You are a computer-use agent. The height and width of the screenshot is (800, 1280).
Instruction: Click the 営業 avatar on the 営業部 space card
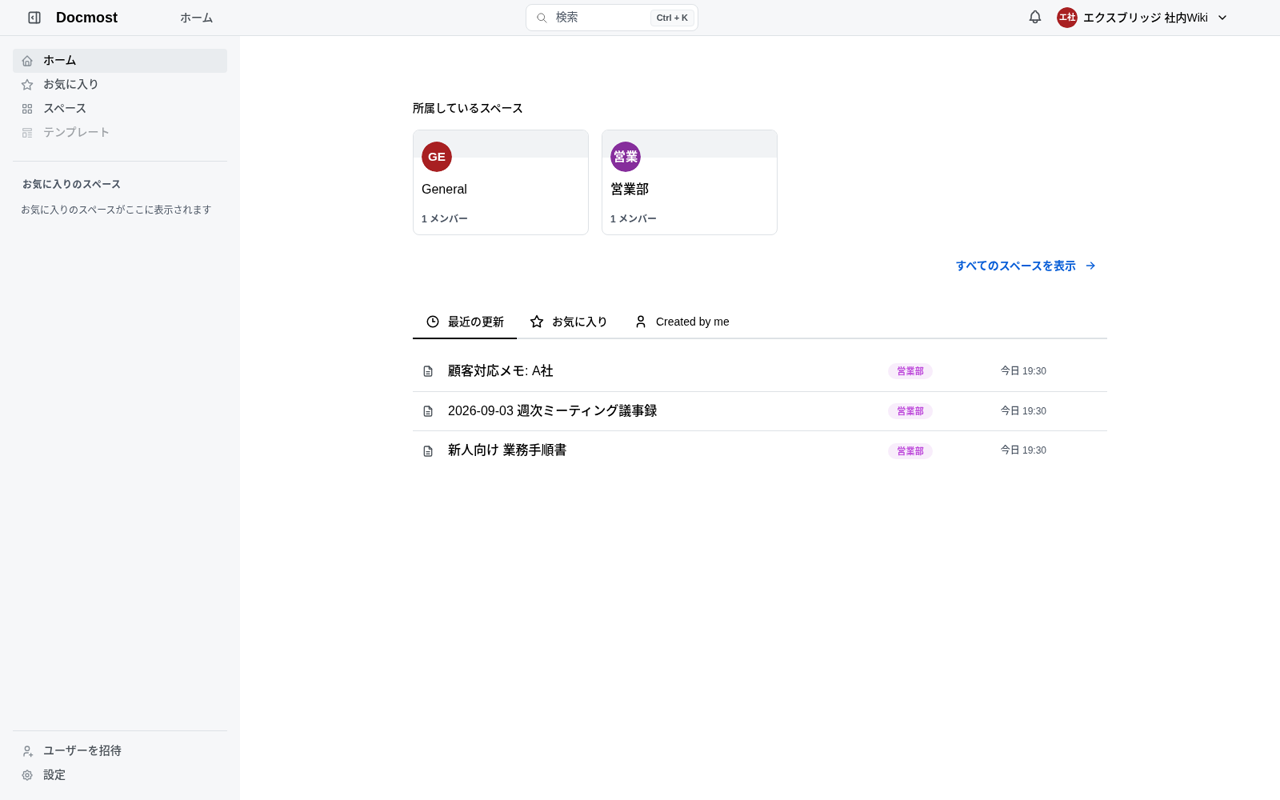(626, 157)
